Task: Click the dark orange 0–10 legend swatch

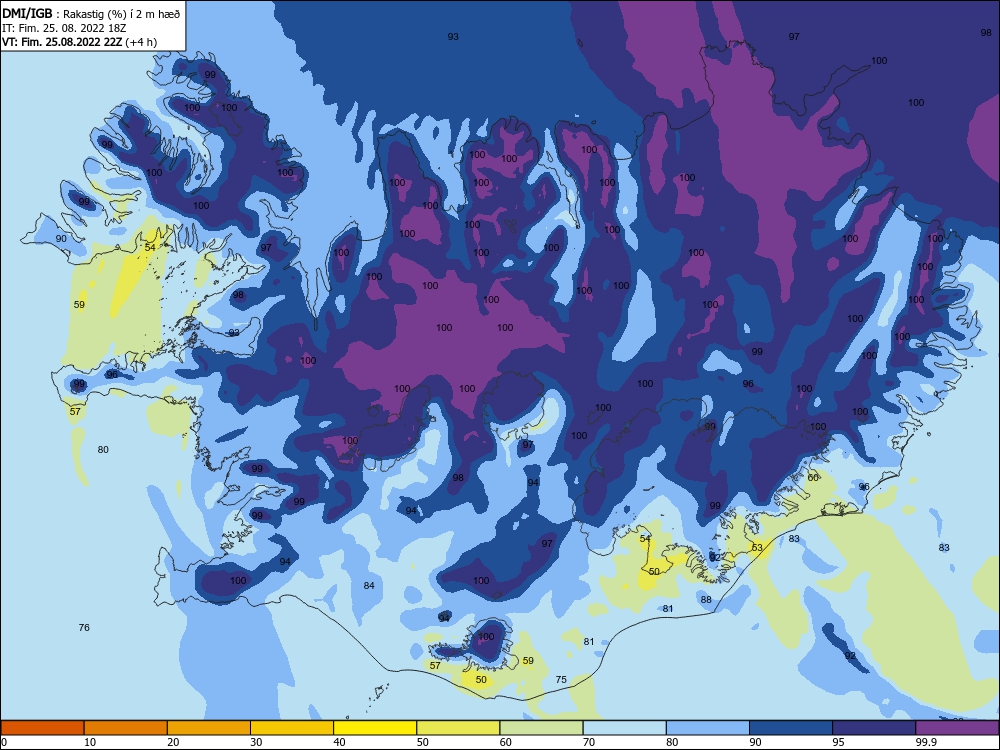Action: coord(42,728)
